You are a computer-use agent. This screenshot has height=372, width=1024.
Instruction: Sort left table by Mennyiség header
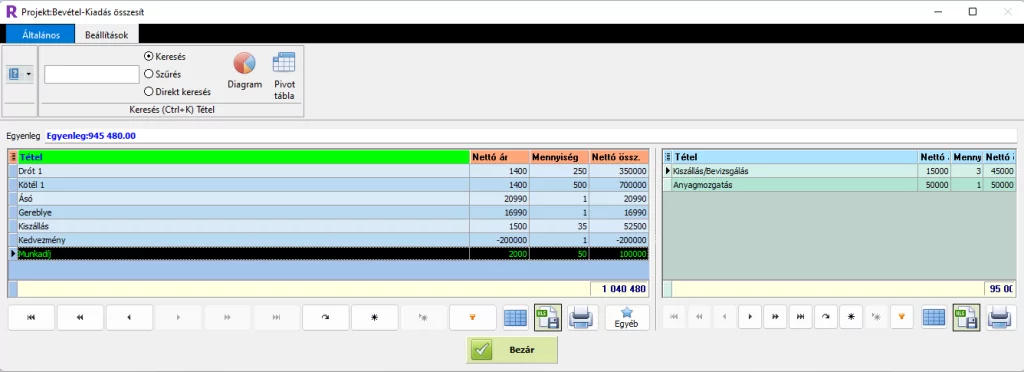click(x=558, y=157)
